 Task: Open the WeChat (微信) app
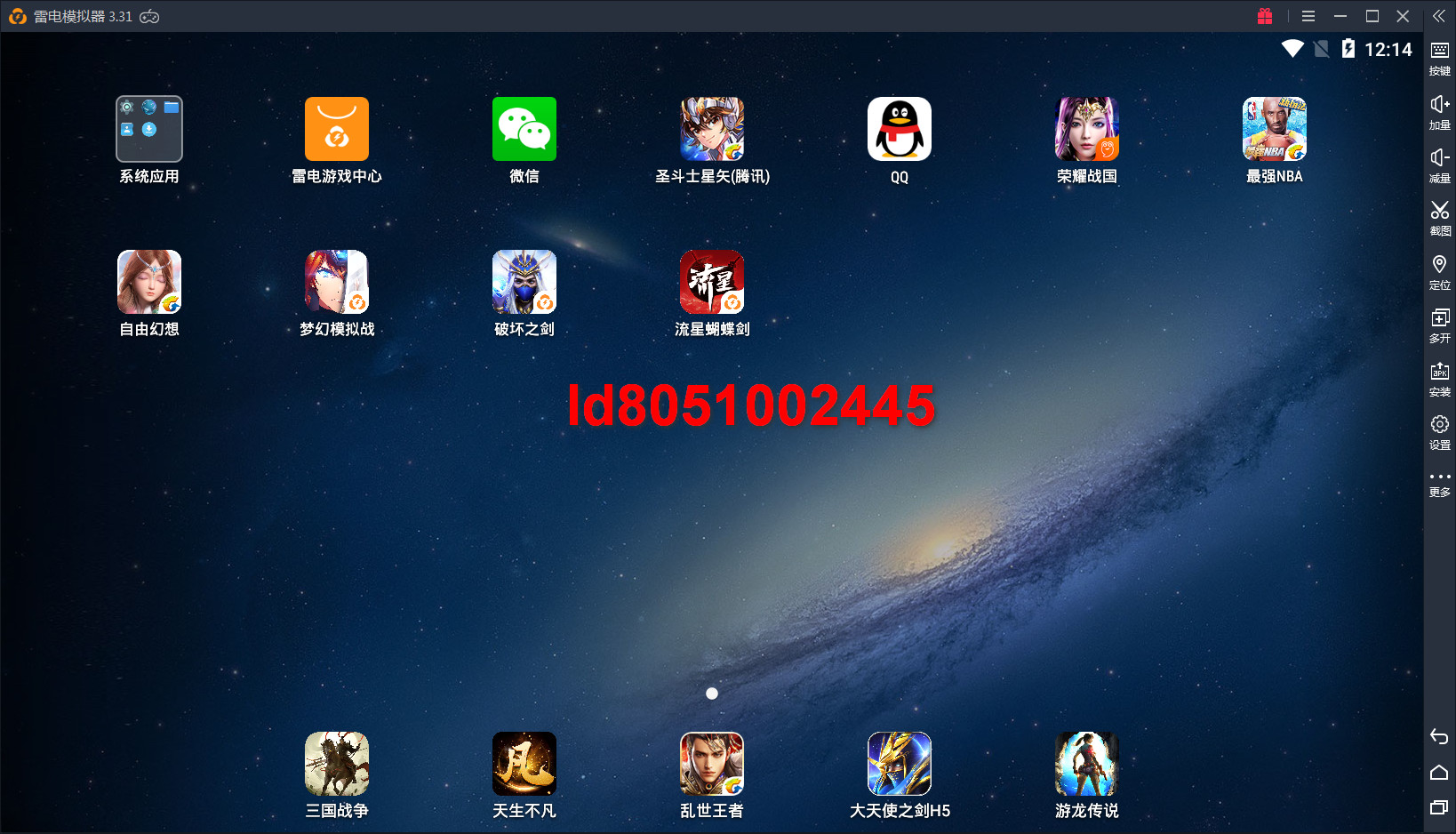pos(524,130)
